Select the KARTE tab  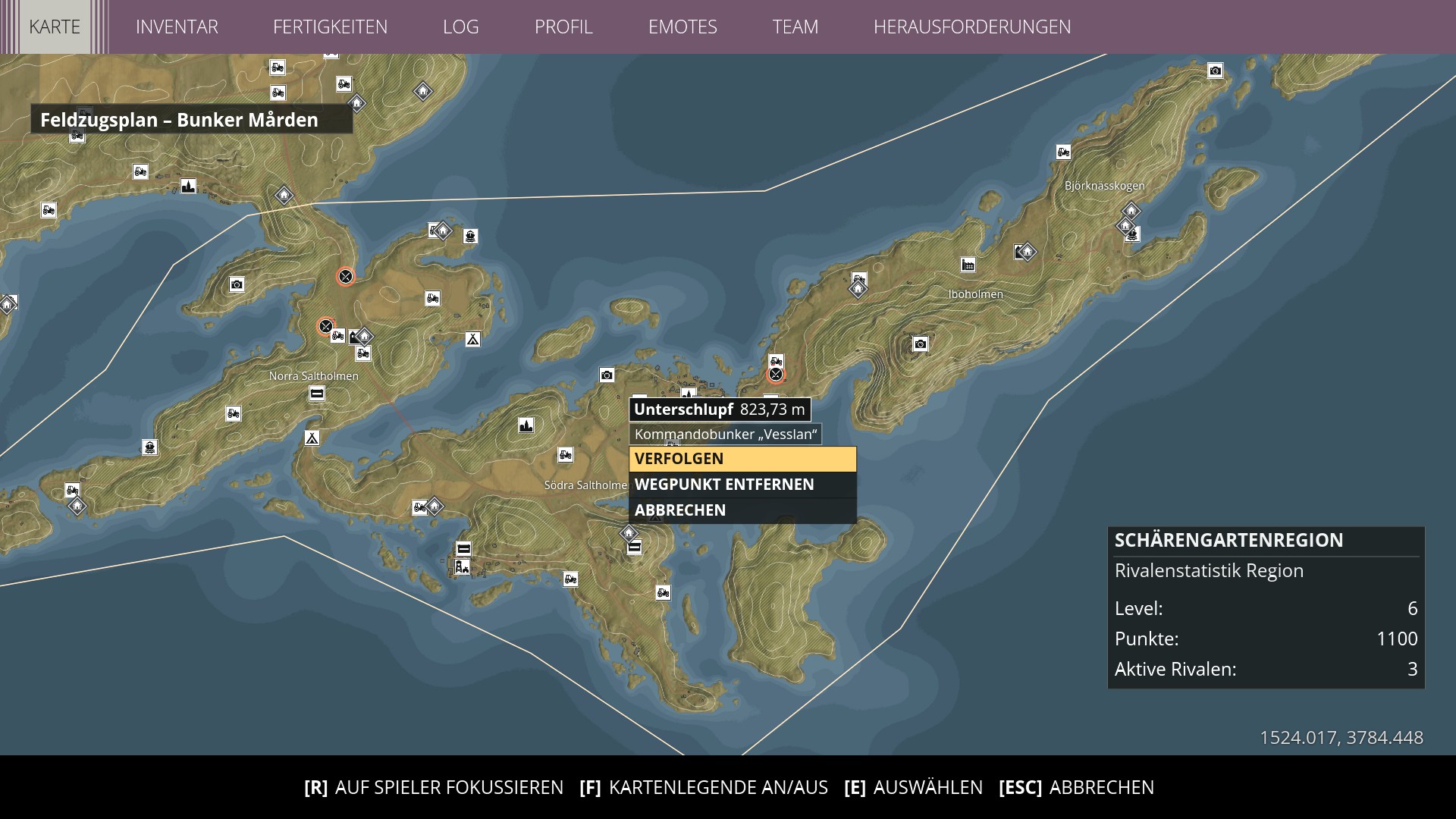coord(55,27)
